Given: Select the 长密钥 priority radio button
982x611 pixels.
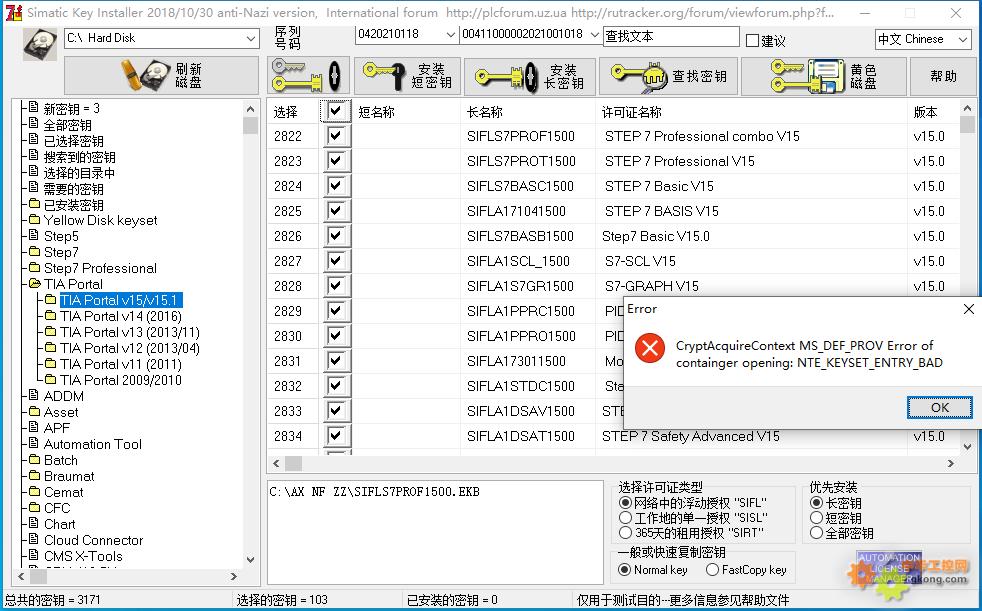Looking at the screenshot, I should pos(816,503).
